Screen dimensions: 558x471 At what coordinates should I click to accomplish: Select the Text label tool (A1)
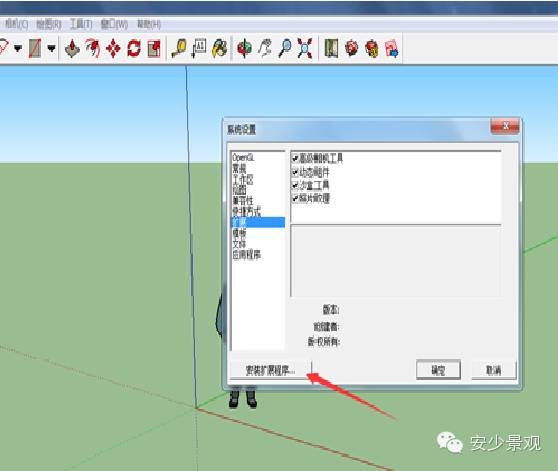click(199, 48)
